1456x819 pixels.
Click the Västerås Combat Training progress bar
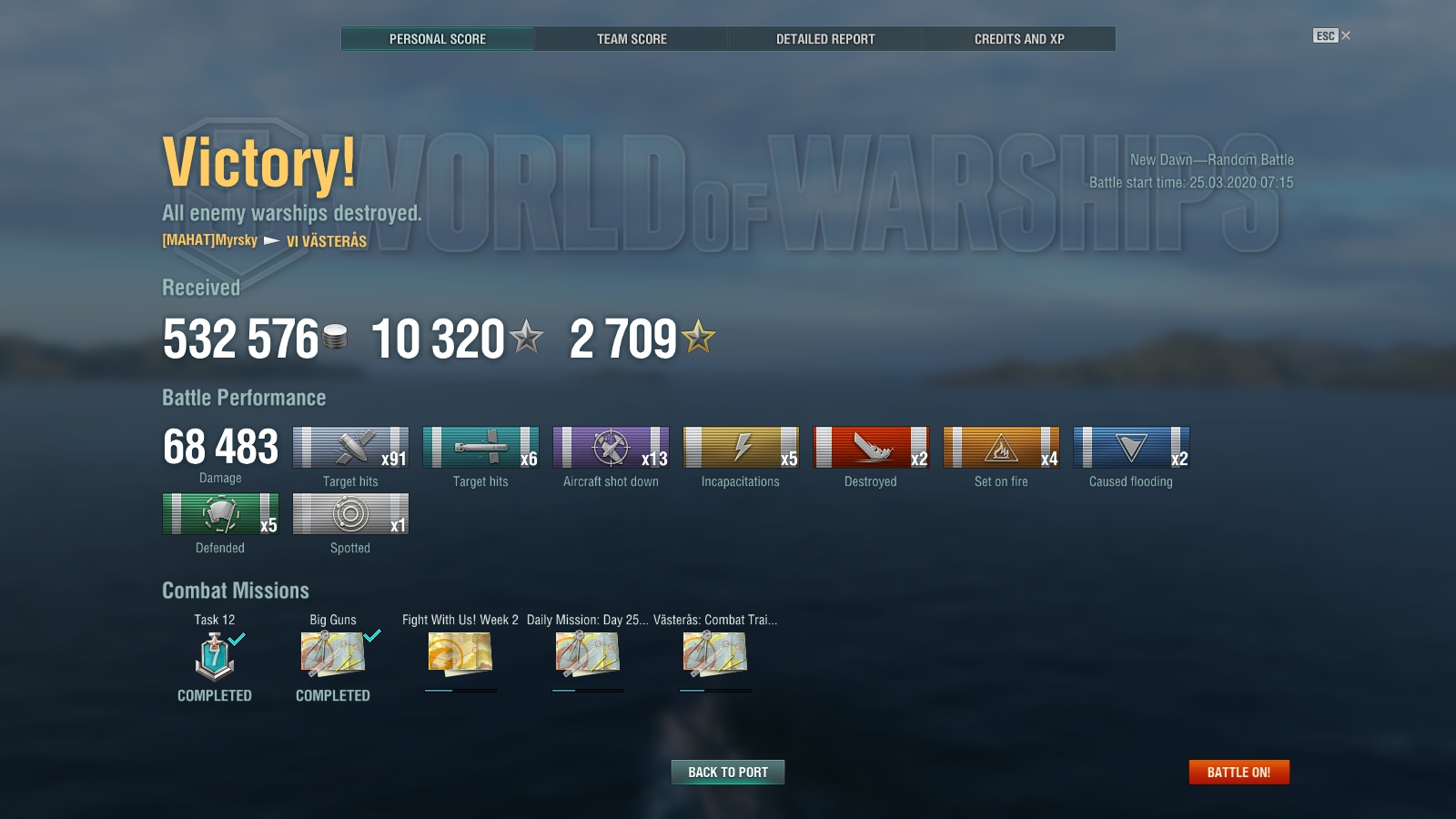[715, 691]
